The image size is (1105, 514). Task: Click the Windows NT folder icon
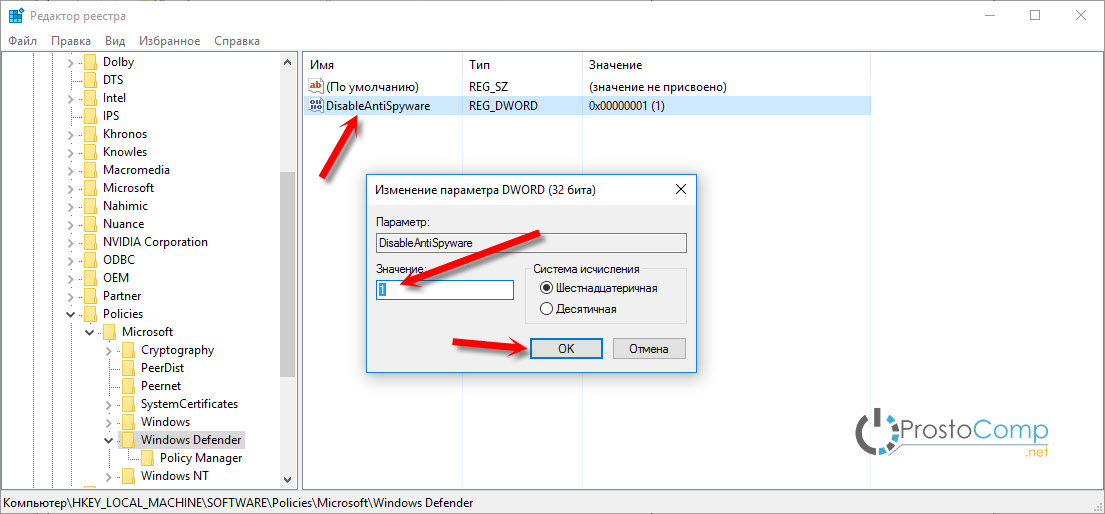[128, 476]
